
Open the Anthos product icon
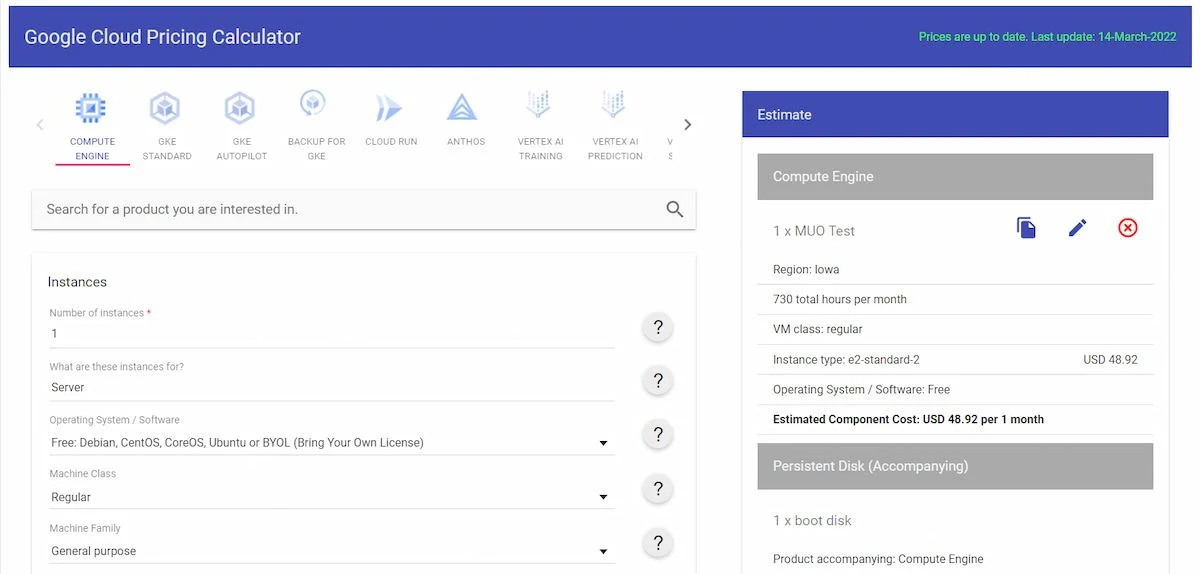[x=462, y=107]
